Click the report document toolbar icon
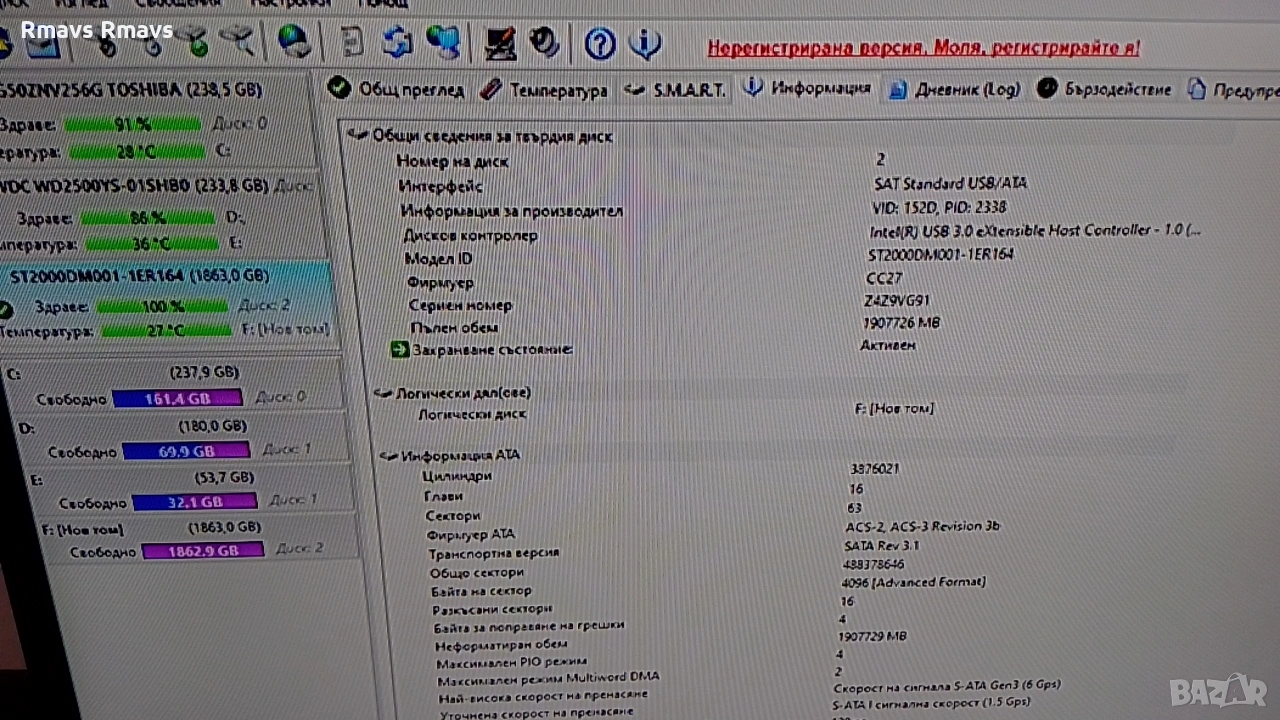The height and width of the screenshot is (720, 1280). click(352, 42)
